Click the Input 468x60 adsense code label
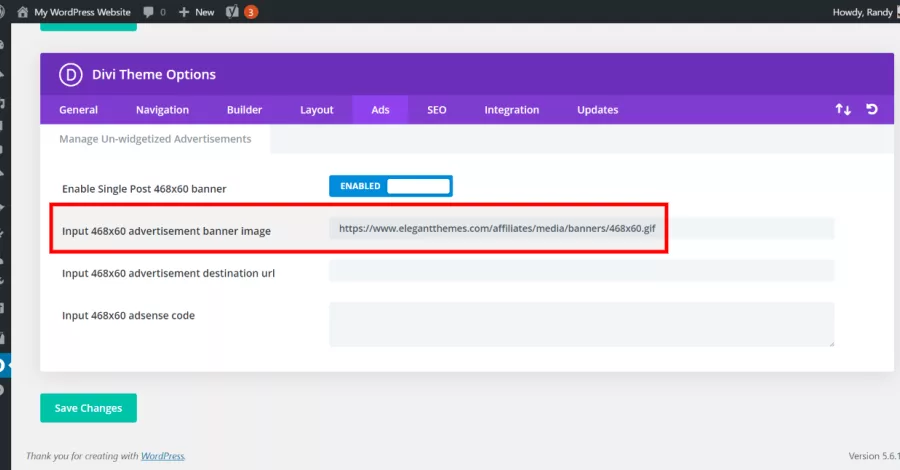Viewport: 900px width, 470px height. coord(129,316)
